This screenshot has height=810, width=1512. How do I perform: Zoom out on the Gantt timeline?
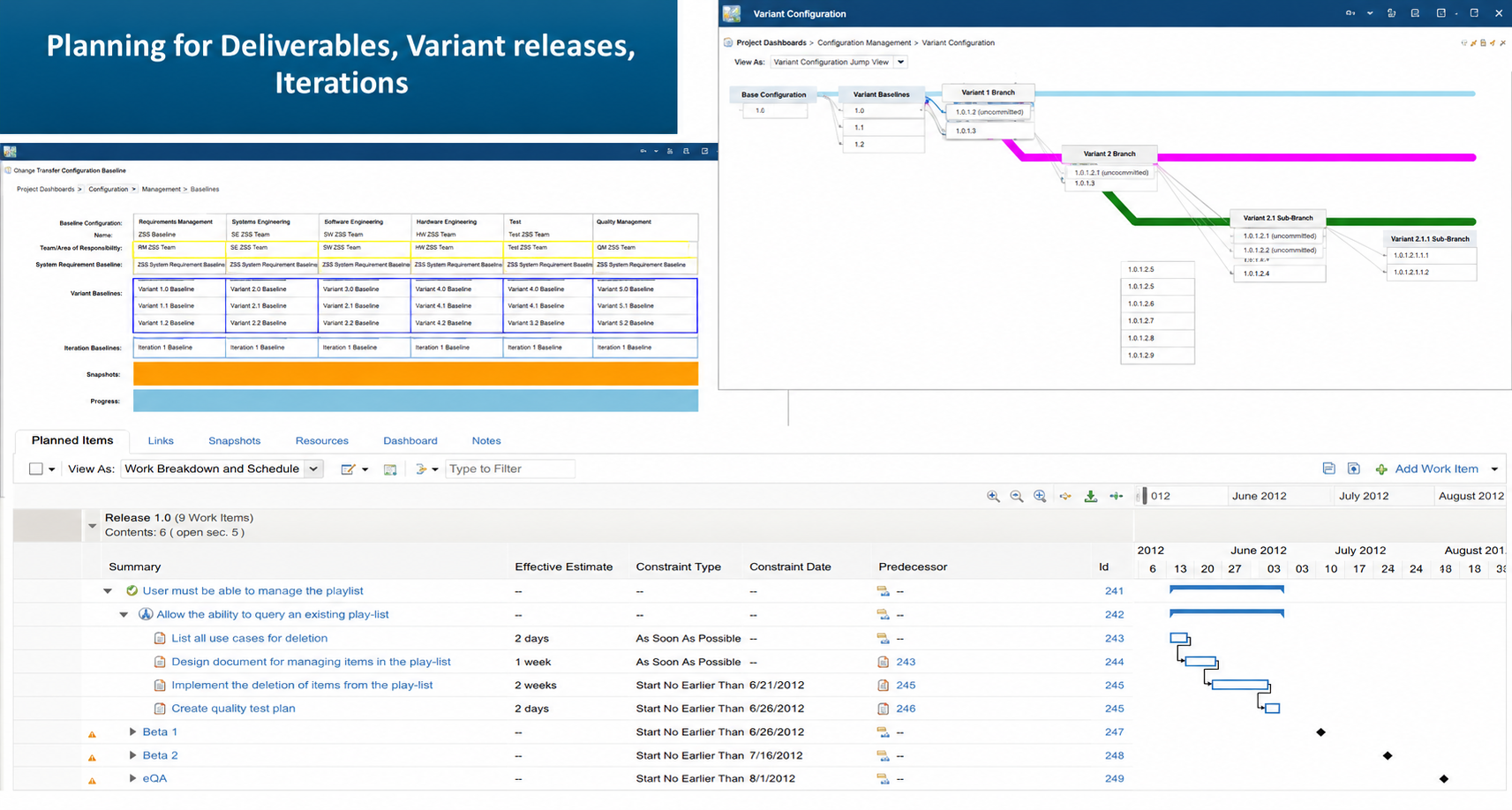click(1017, 496)
